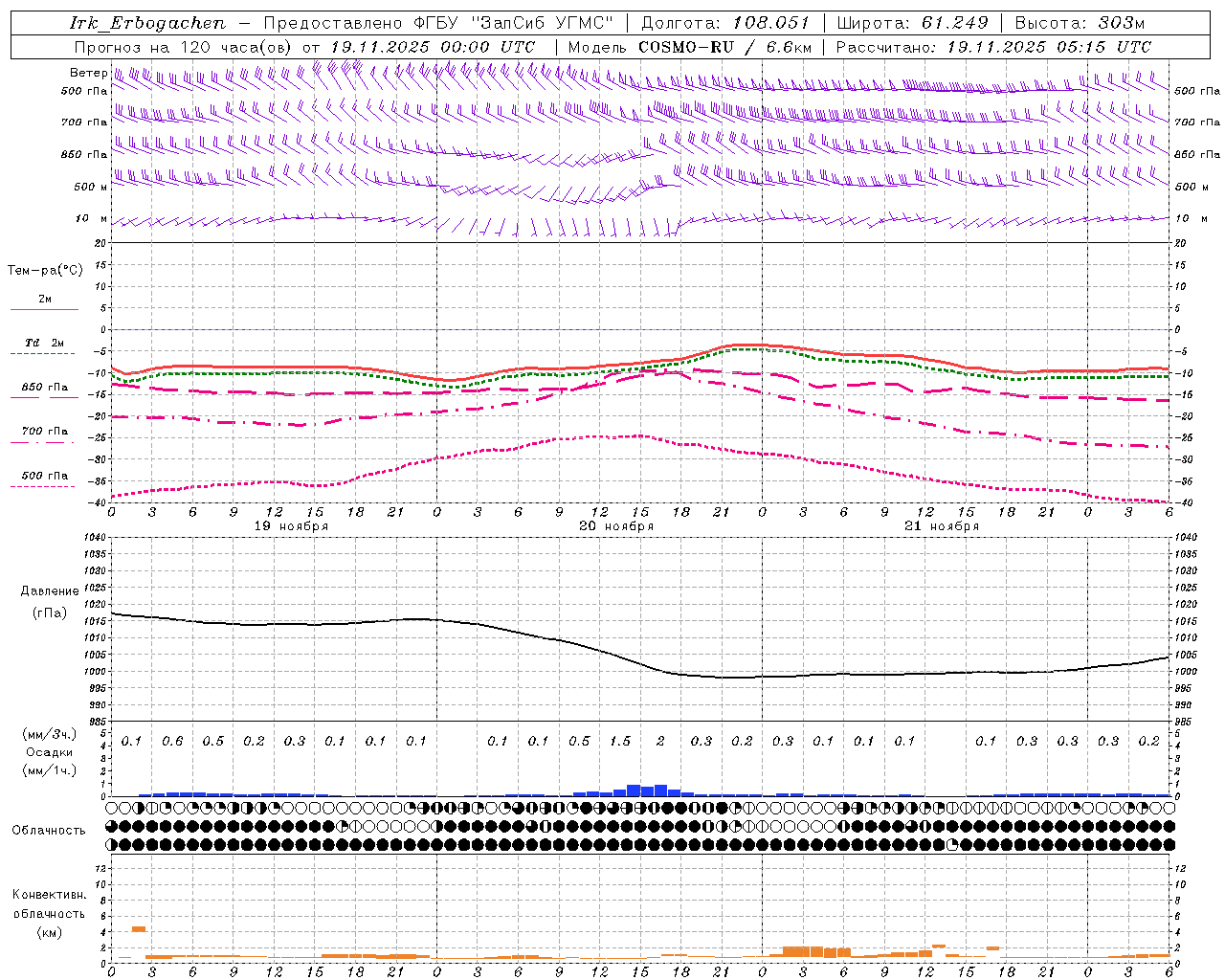Select the Прогноз на 120 часа(ов) forecast text
Image resolution: width=1225 pixels, height=980 pixels.
(x=184, y=47)
